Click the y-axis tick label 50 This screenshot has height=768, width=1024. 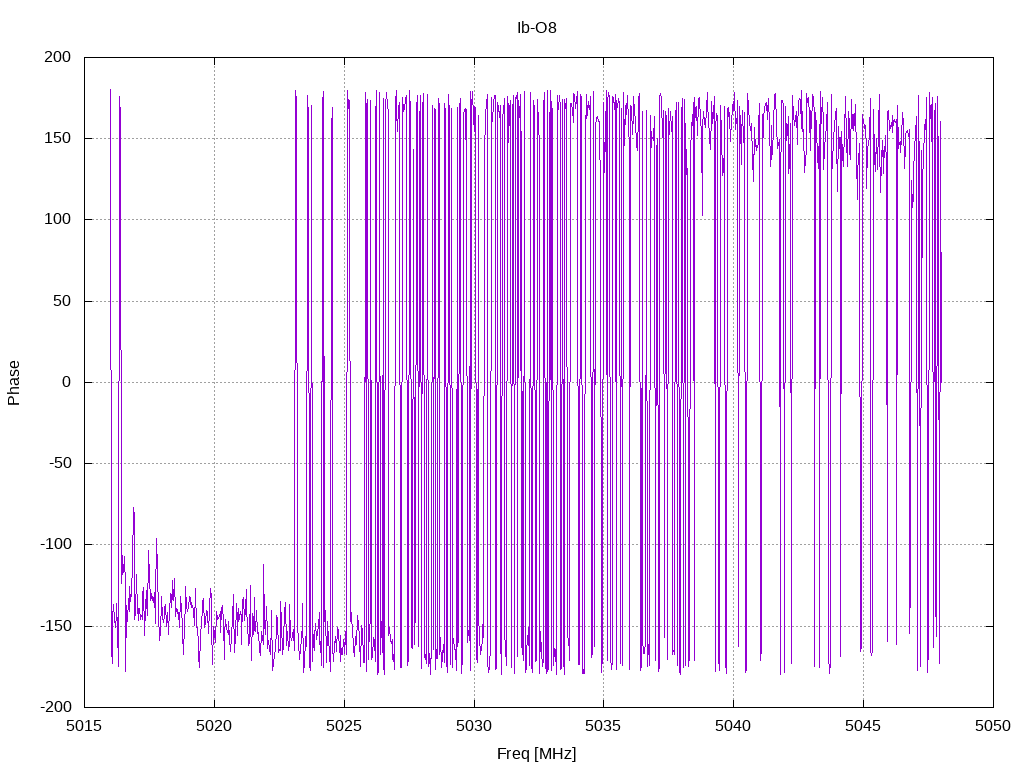coord(62,301)
